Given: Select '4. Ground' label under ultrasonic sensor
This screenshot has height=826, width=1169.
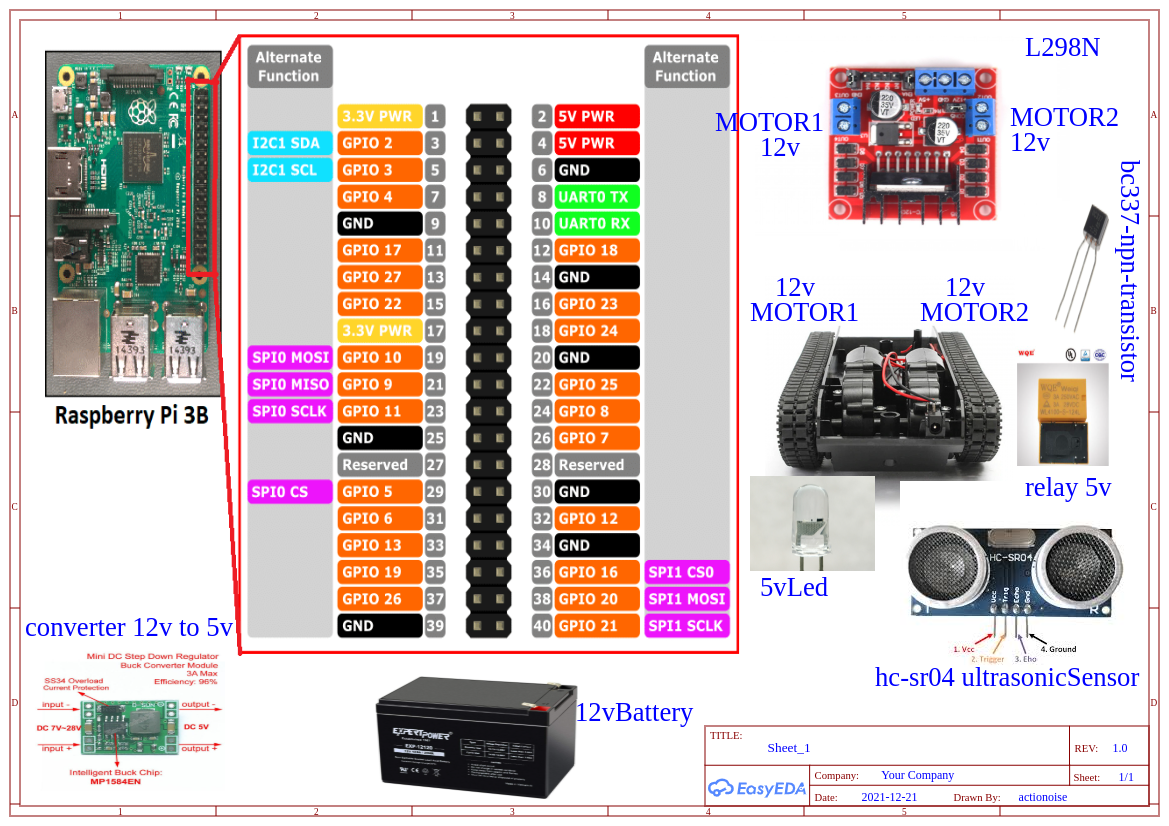Looking at the screenshot, I should [1058, 649].
